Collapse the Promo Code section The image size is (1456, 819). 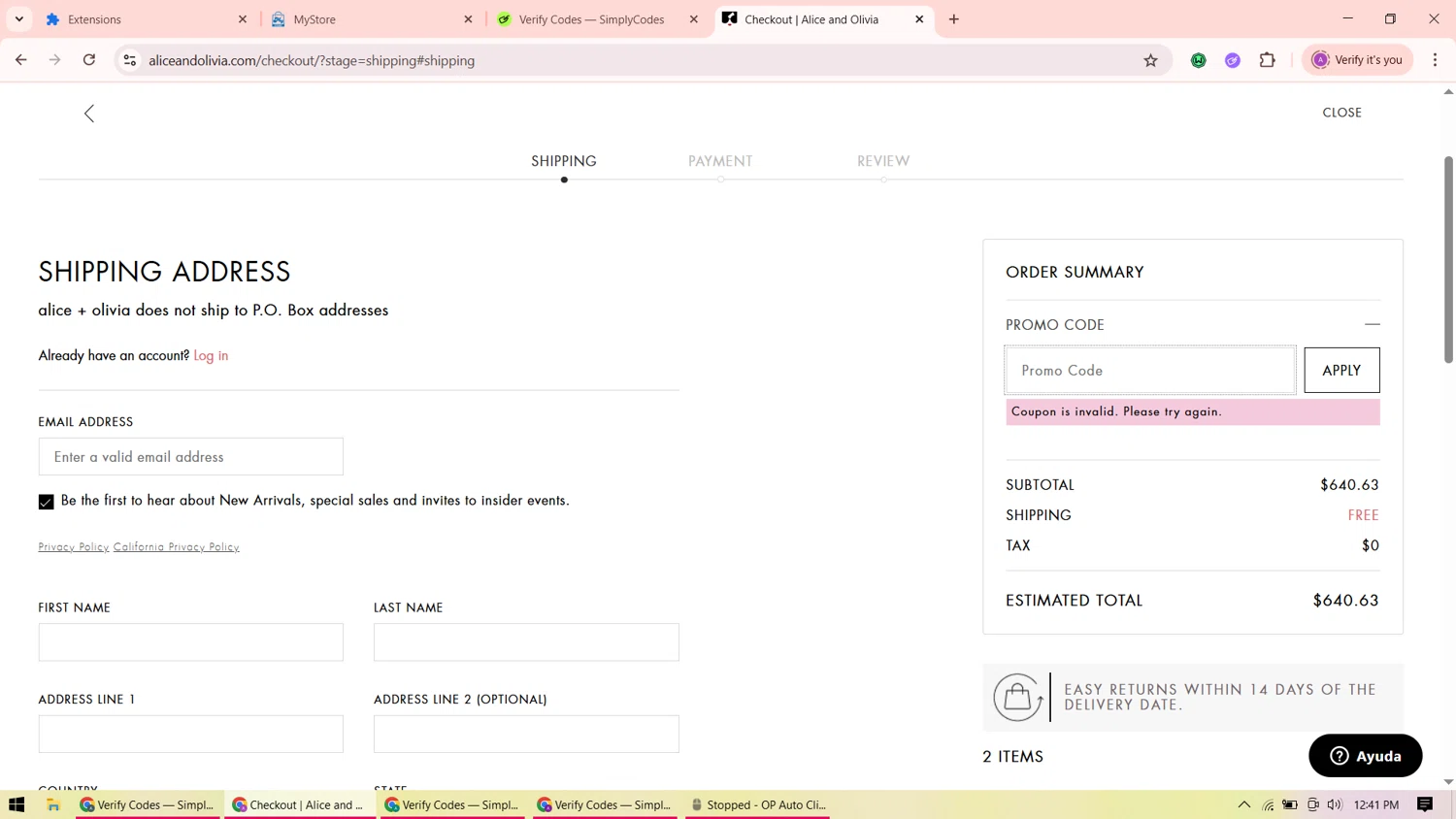click(1372, 324)
